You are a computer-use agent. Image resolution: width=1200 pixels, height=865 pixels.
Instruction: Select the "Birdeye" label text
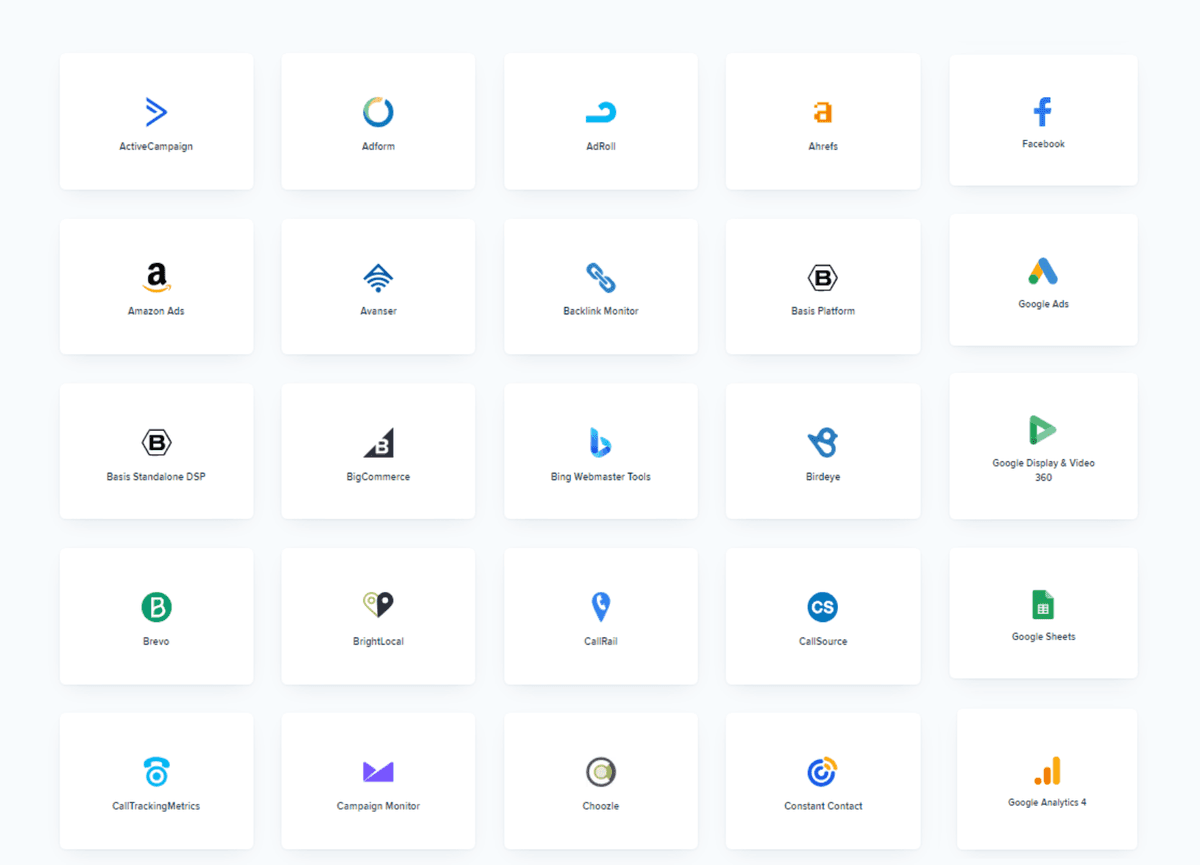(x=823, y=477)
